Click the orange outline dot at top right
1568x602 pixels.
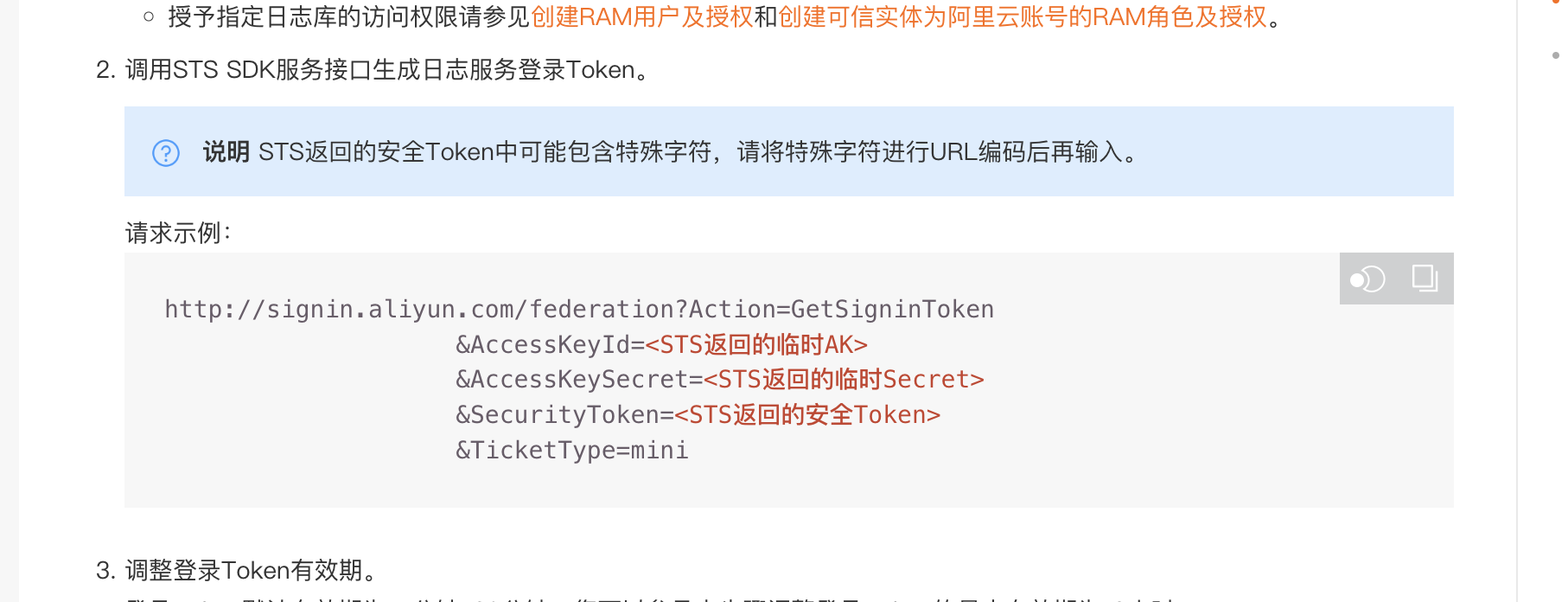pyautogui.click(x=1556, y=3)
